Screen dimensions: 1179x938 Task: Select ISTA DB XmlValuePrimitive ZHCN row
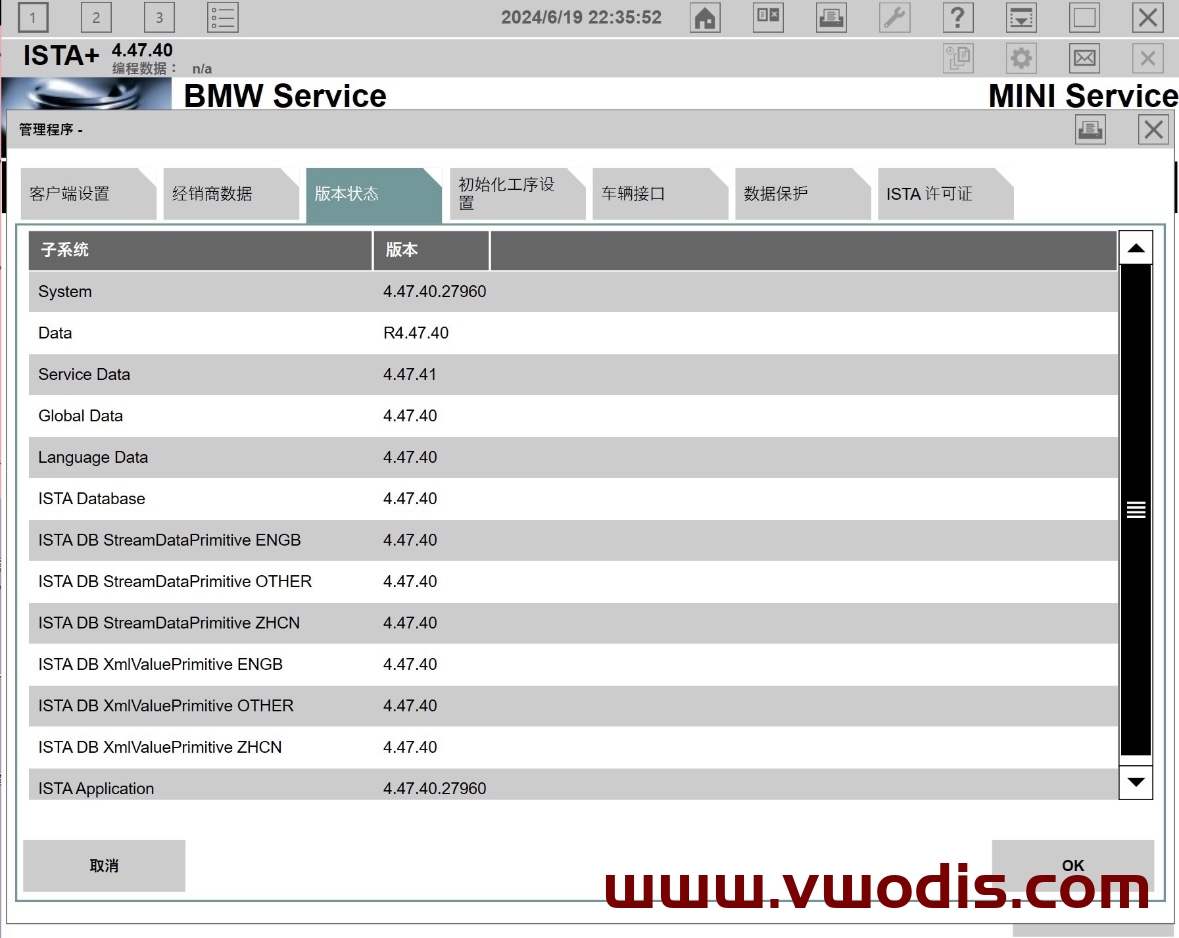pos(573,746)
